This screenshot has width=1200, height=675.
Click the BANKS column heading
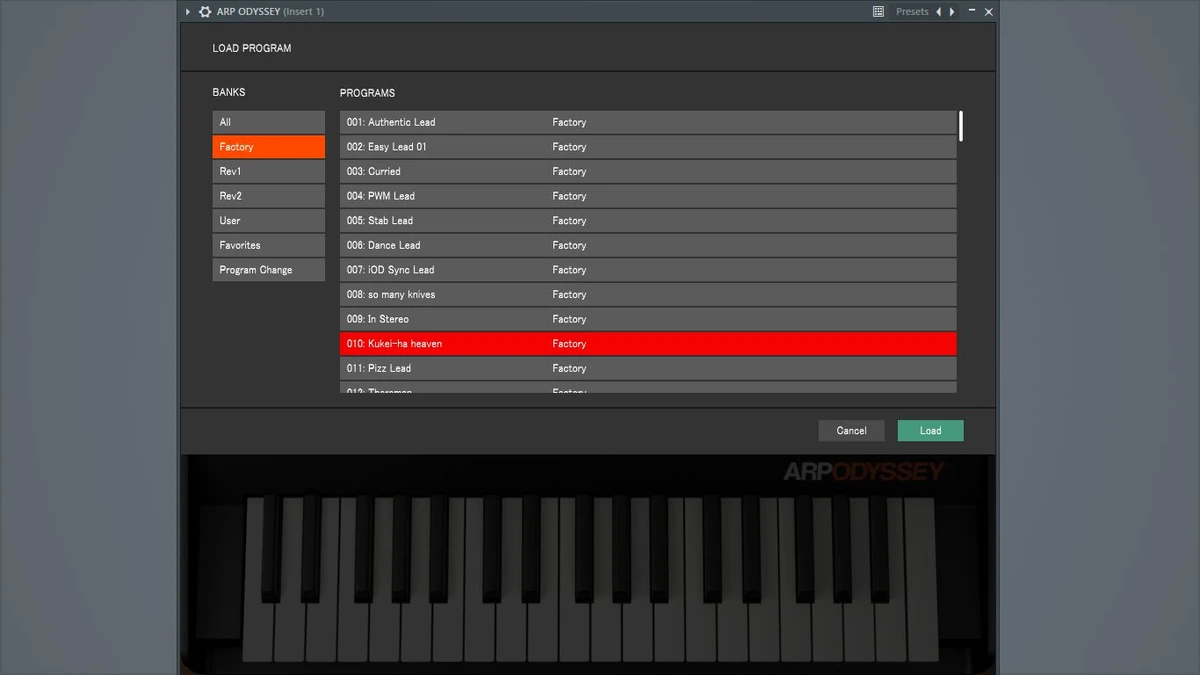(229, 92)
